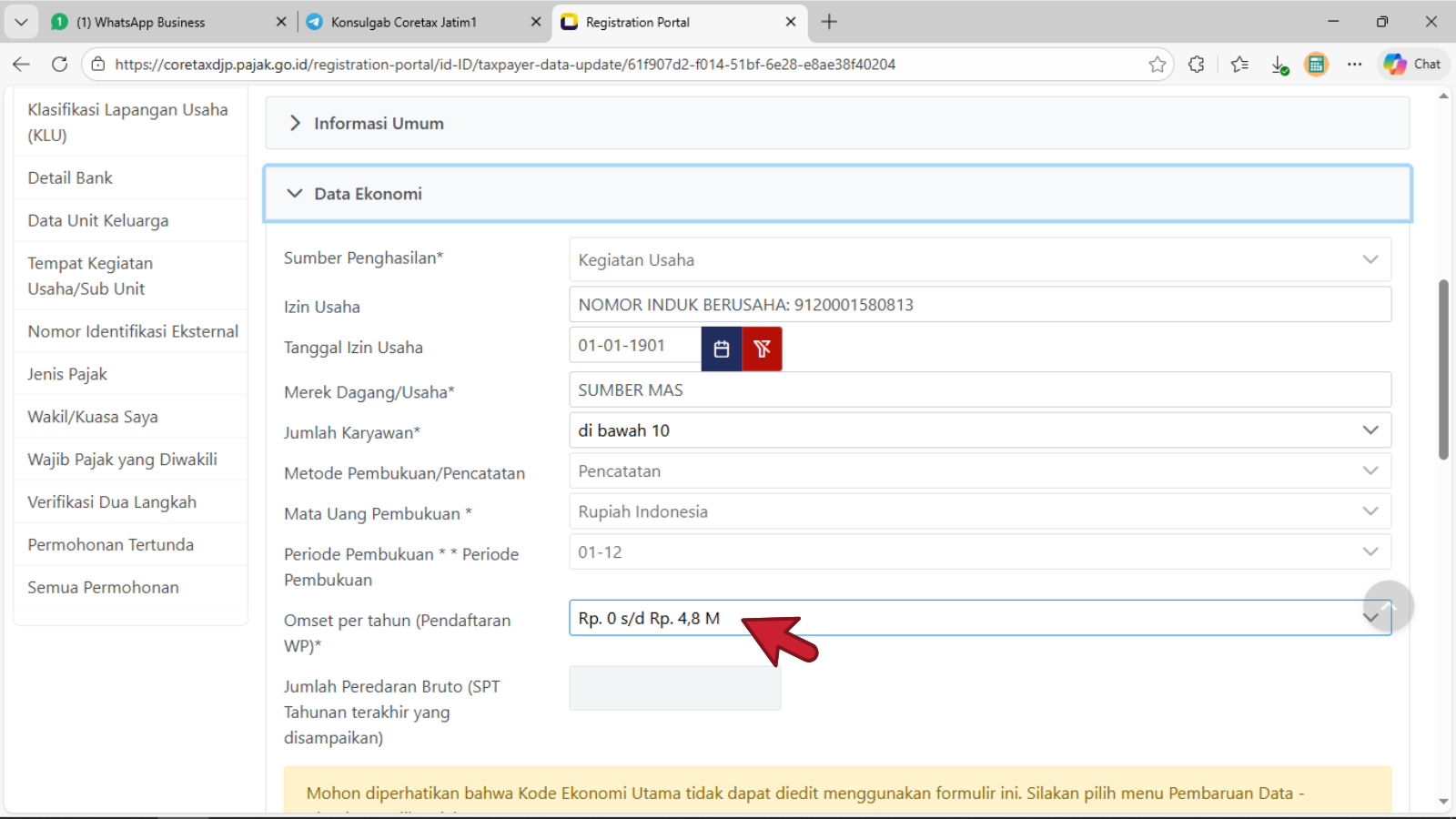Image resolution: width=1456 pixels, height=819 pixels.
Task: Go to Detail Bank in the sidebar
Action: point(70,177)
